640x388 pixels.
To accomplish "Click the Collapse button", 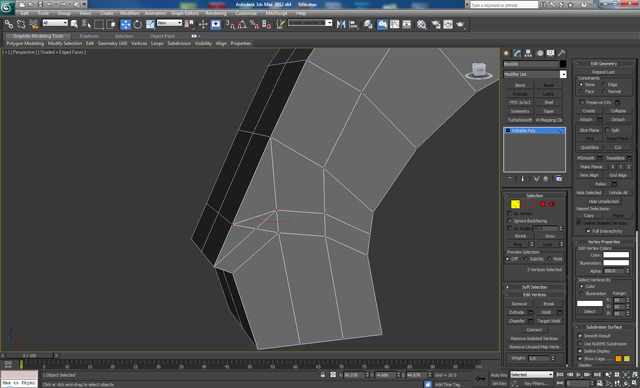I will (618, 111).
